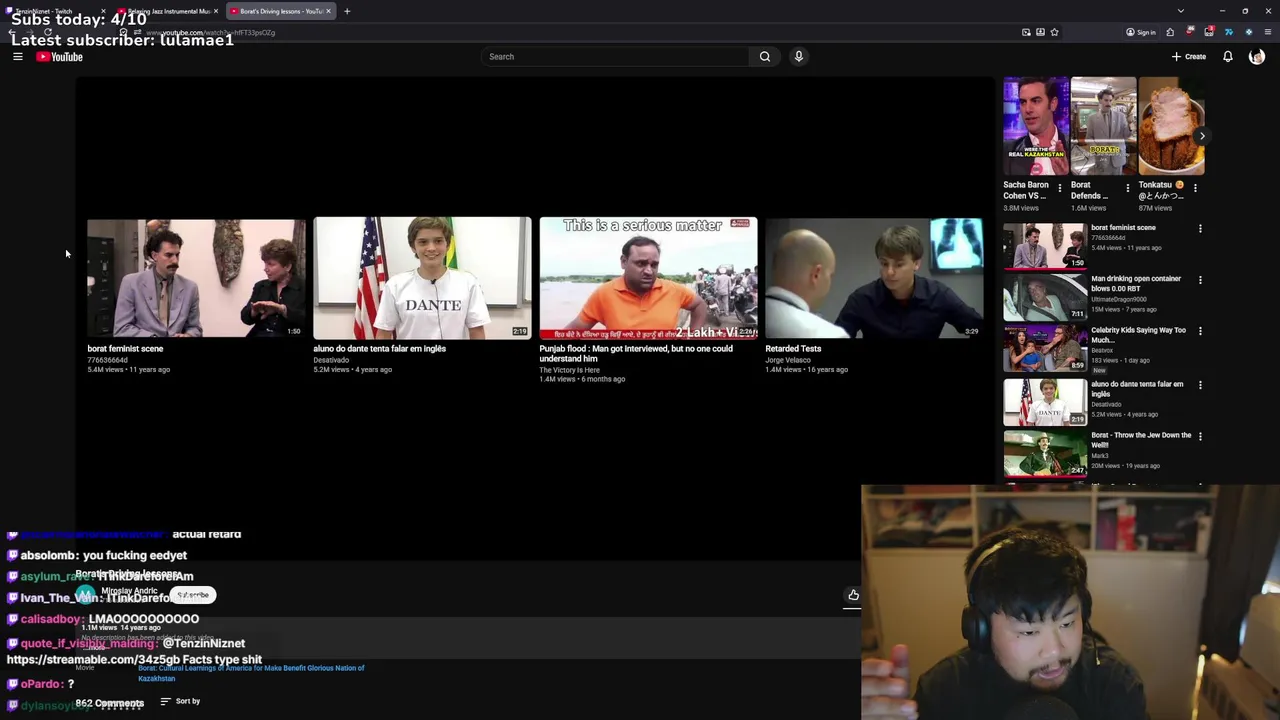
Task: Open the Borat Cultural Learnings movie link
Action: [251, 673]
